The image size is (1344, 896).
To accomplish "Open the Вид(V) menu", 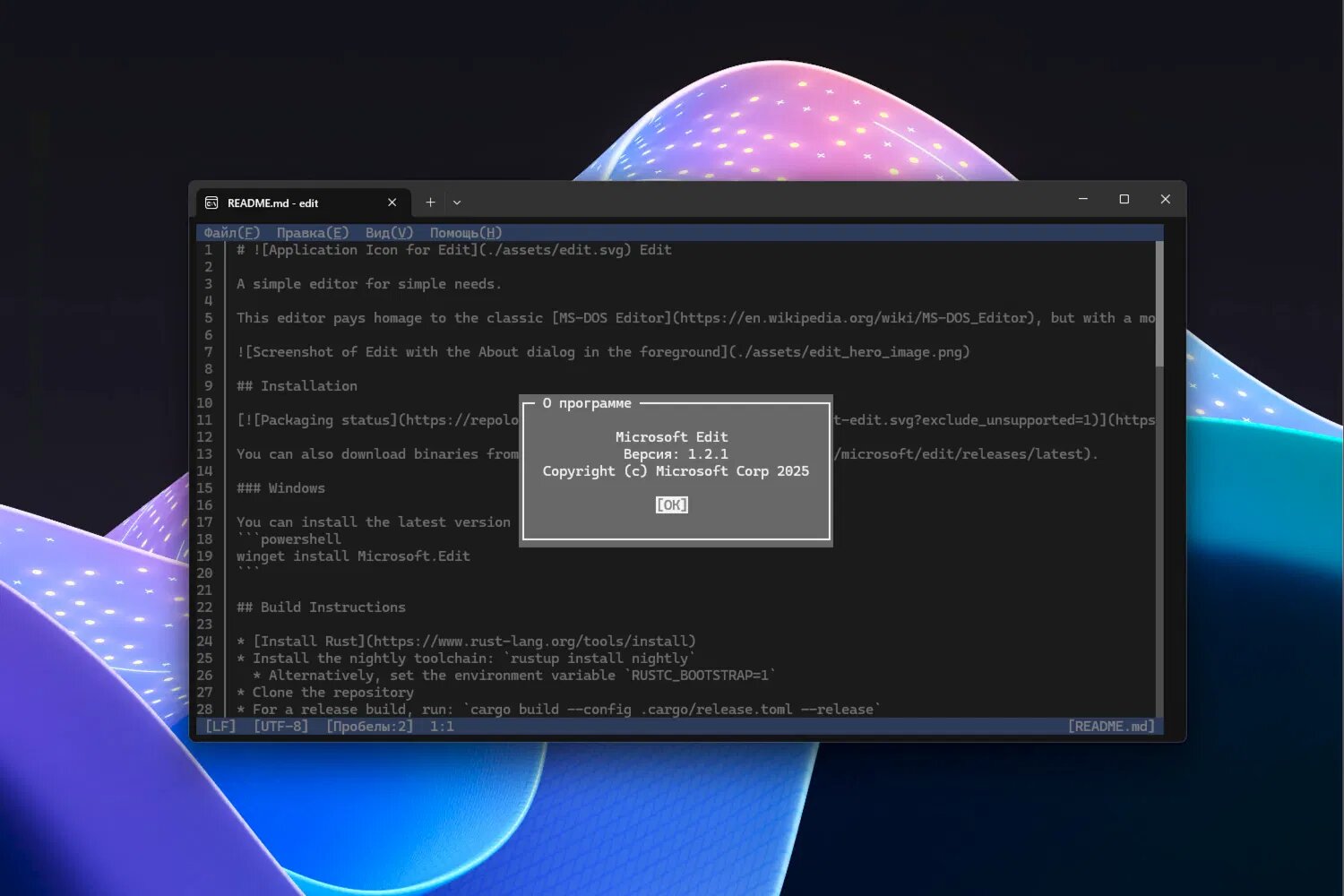I will tap(389, 233).
